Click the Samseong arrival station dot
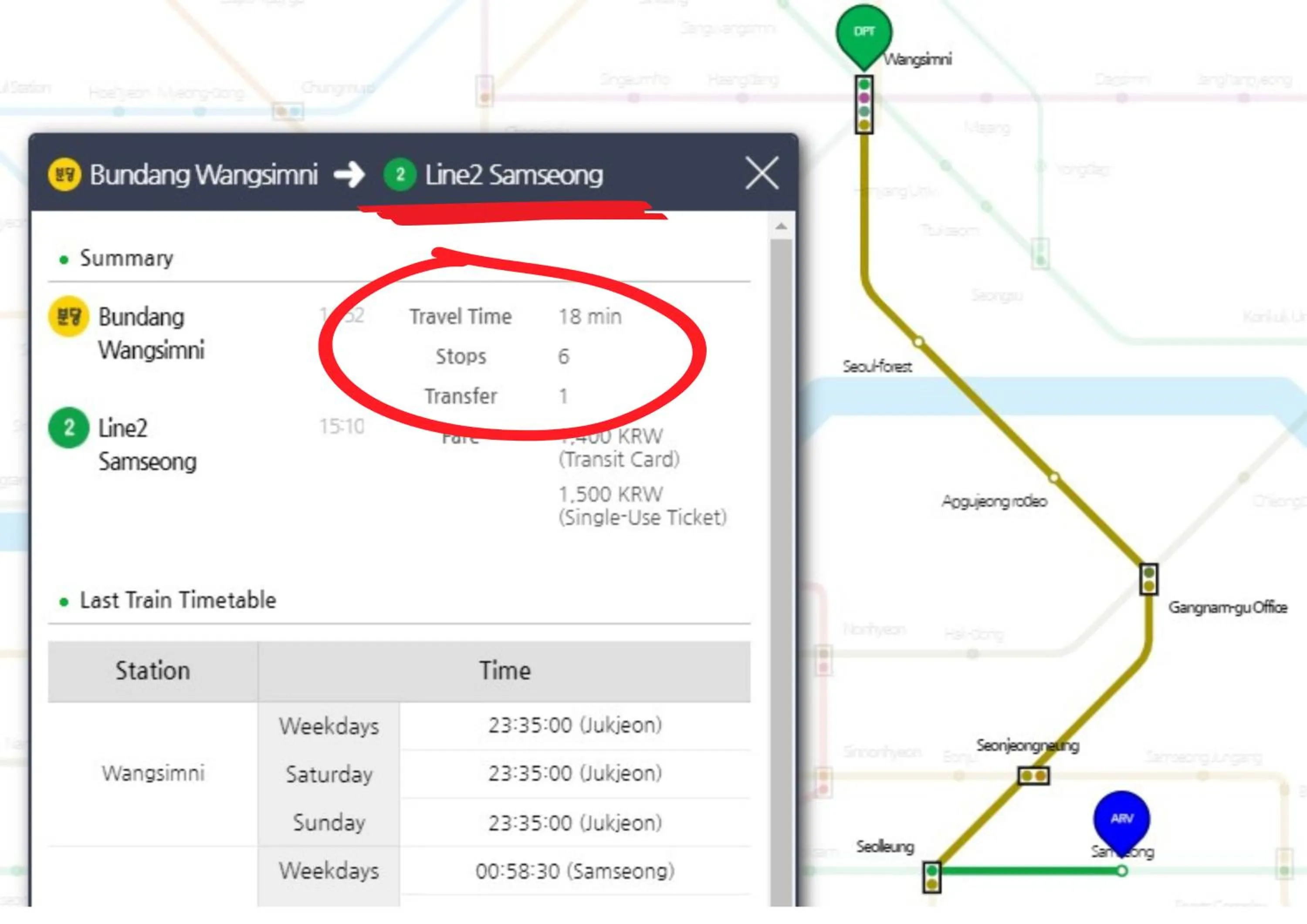Viewport: 1307px width, 924px height. [x=1121, y=870]
